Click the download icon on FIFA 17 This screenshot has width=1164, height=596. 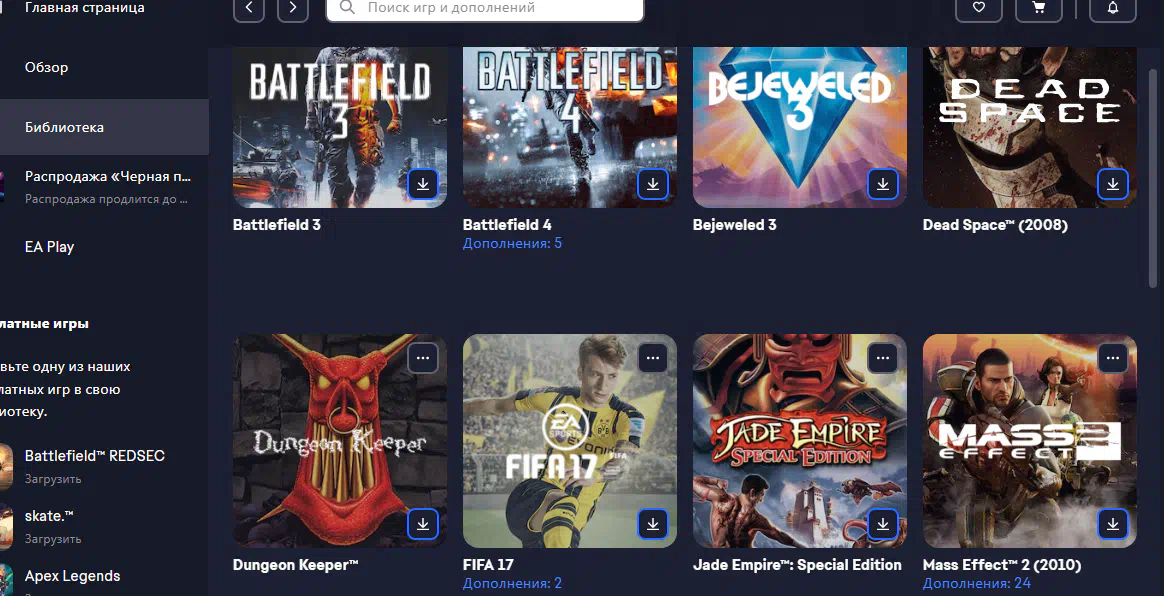coord(653,524)
